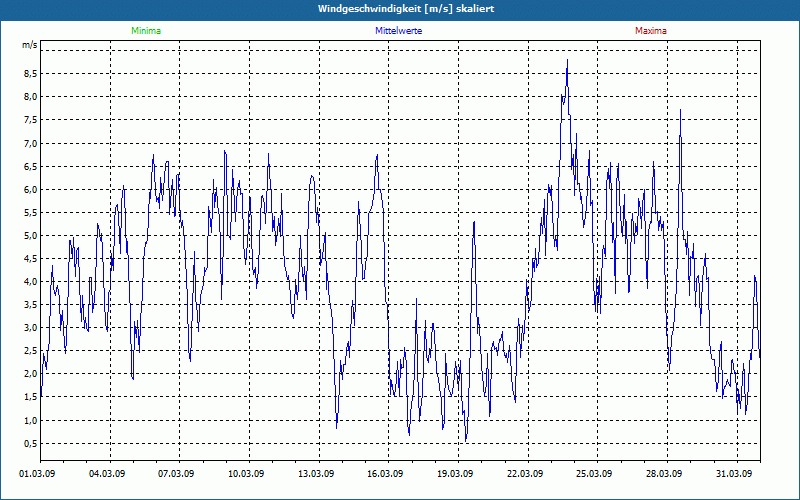The height and width of the screenshot is (500, 800).
Task: Click the 4,0 y-axis value
Action: click(31, 282)
